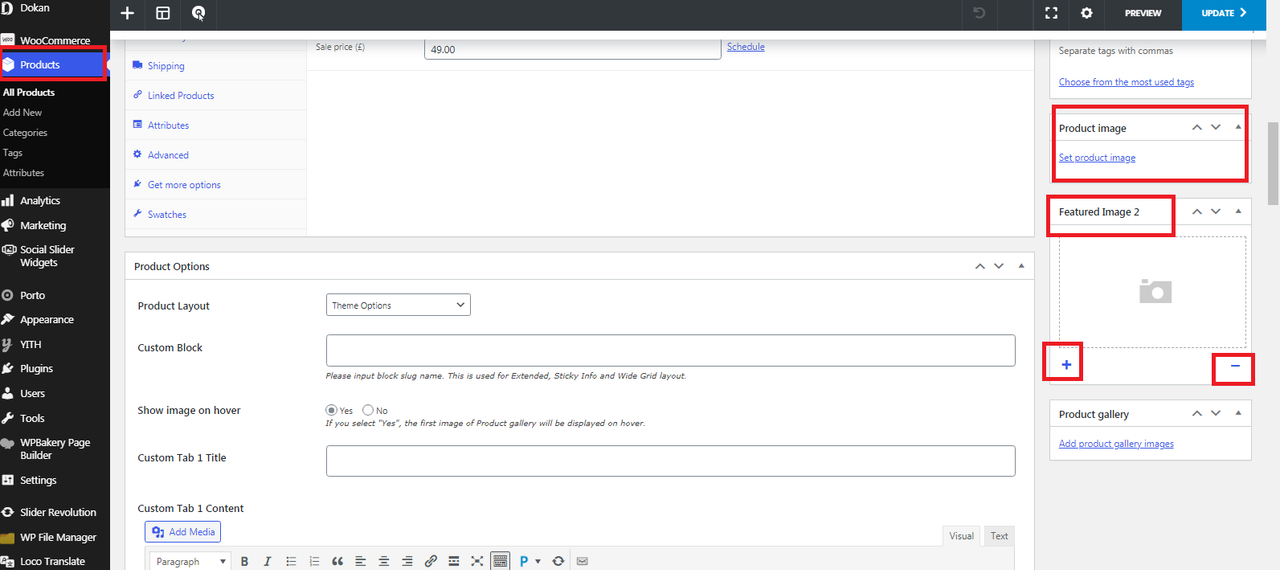Move Product image panel down
This screenshot has height=570, width=1280.
(1216, 127)
